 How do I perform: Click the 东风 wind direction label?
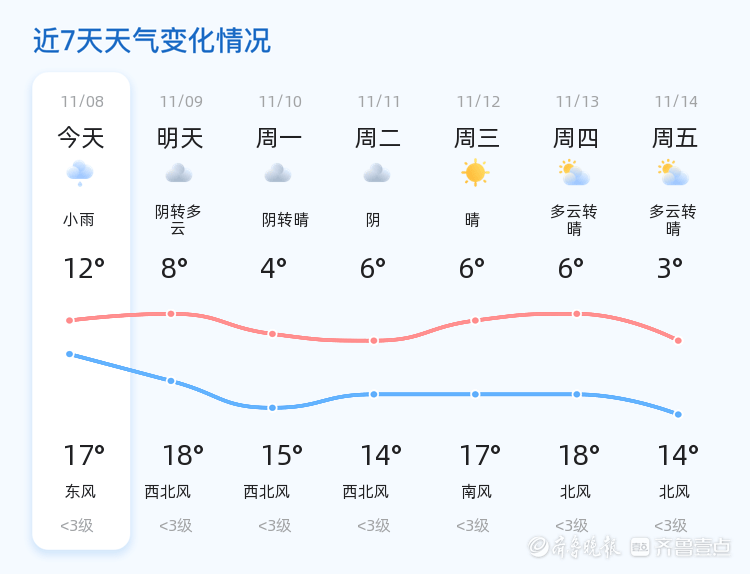(80, 492)
